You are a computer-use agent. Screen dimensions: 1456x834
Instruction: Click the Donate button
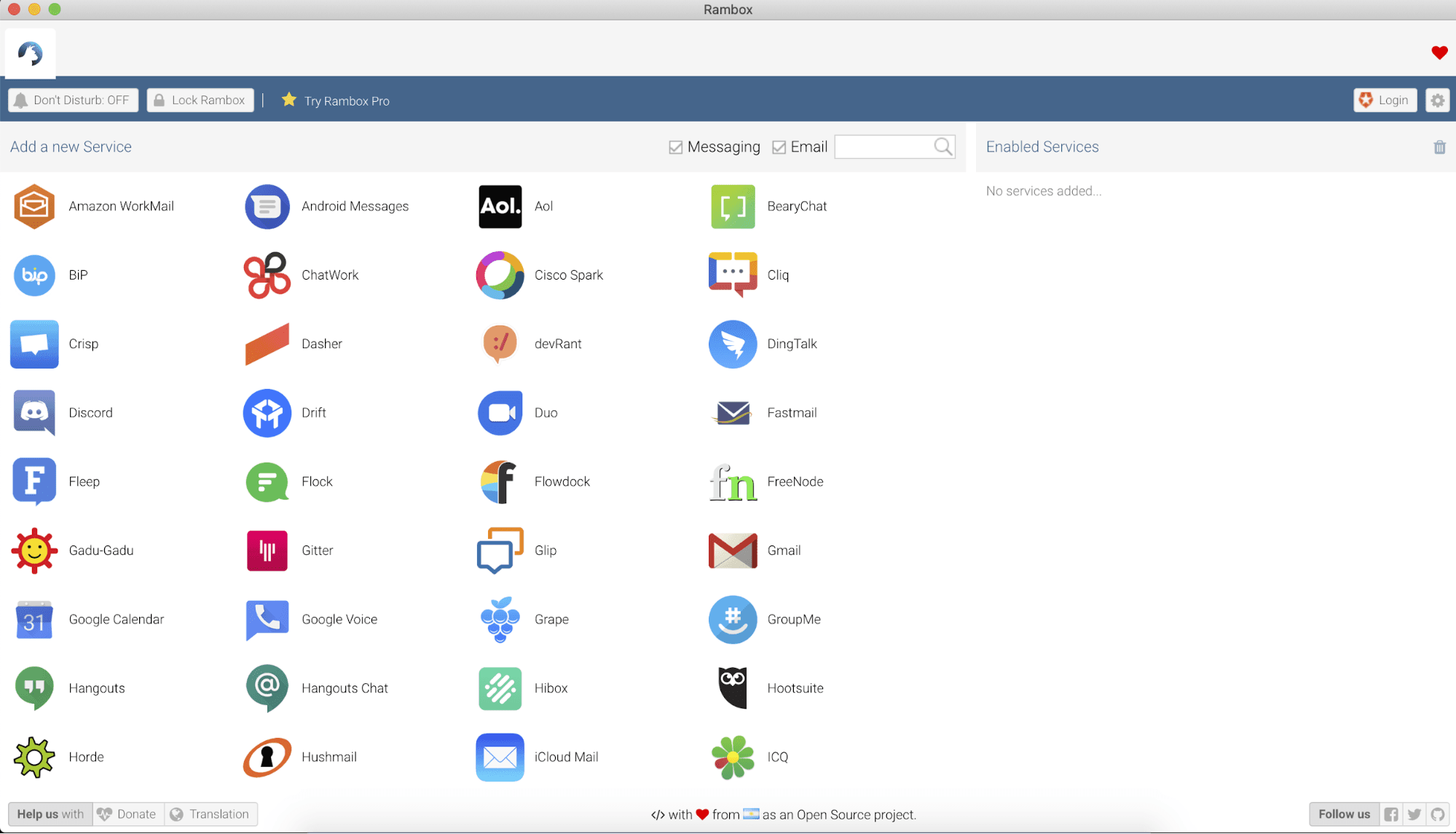128,814
